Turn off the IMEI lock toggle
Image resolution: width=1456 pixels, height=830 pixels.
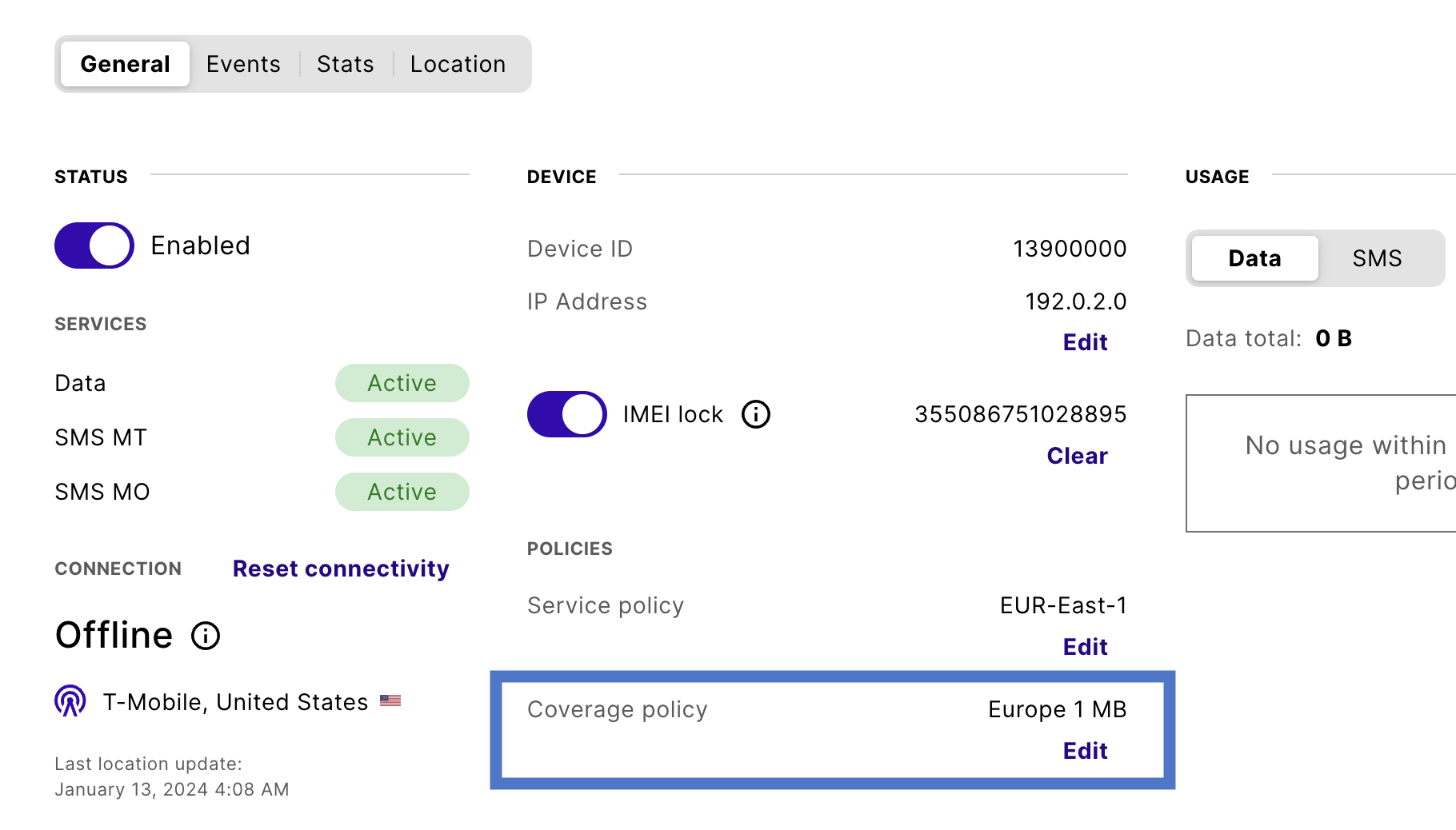pos(566,414)
